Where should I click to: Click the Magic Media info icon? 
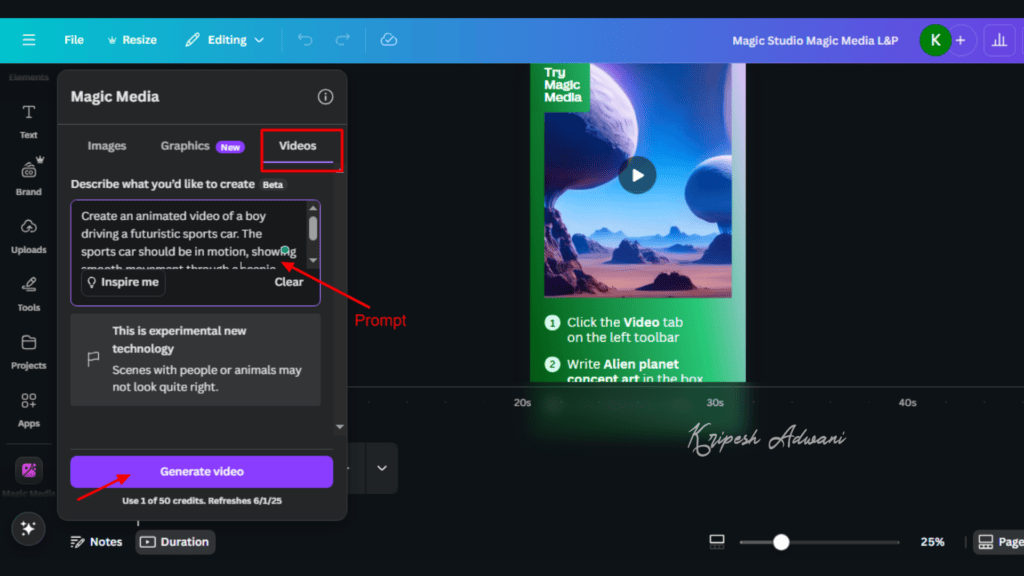(325, 97)
